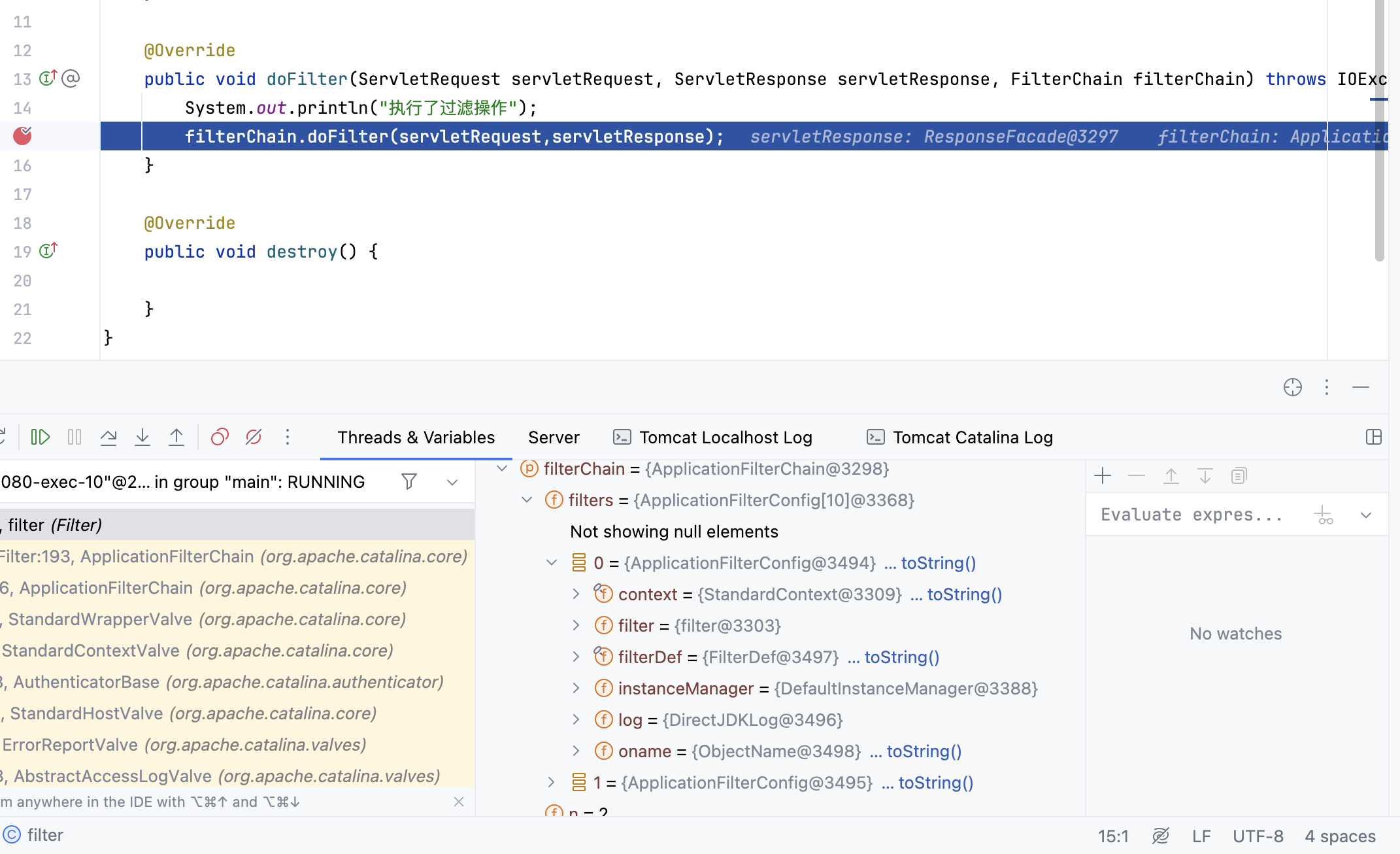Switch to the Tomcat Catalina Log tab
Viewport: 1400px width, 854px height.
pos(972,437)
